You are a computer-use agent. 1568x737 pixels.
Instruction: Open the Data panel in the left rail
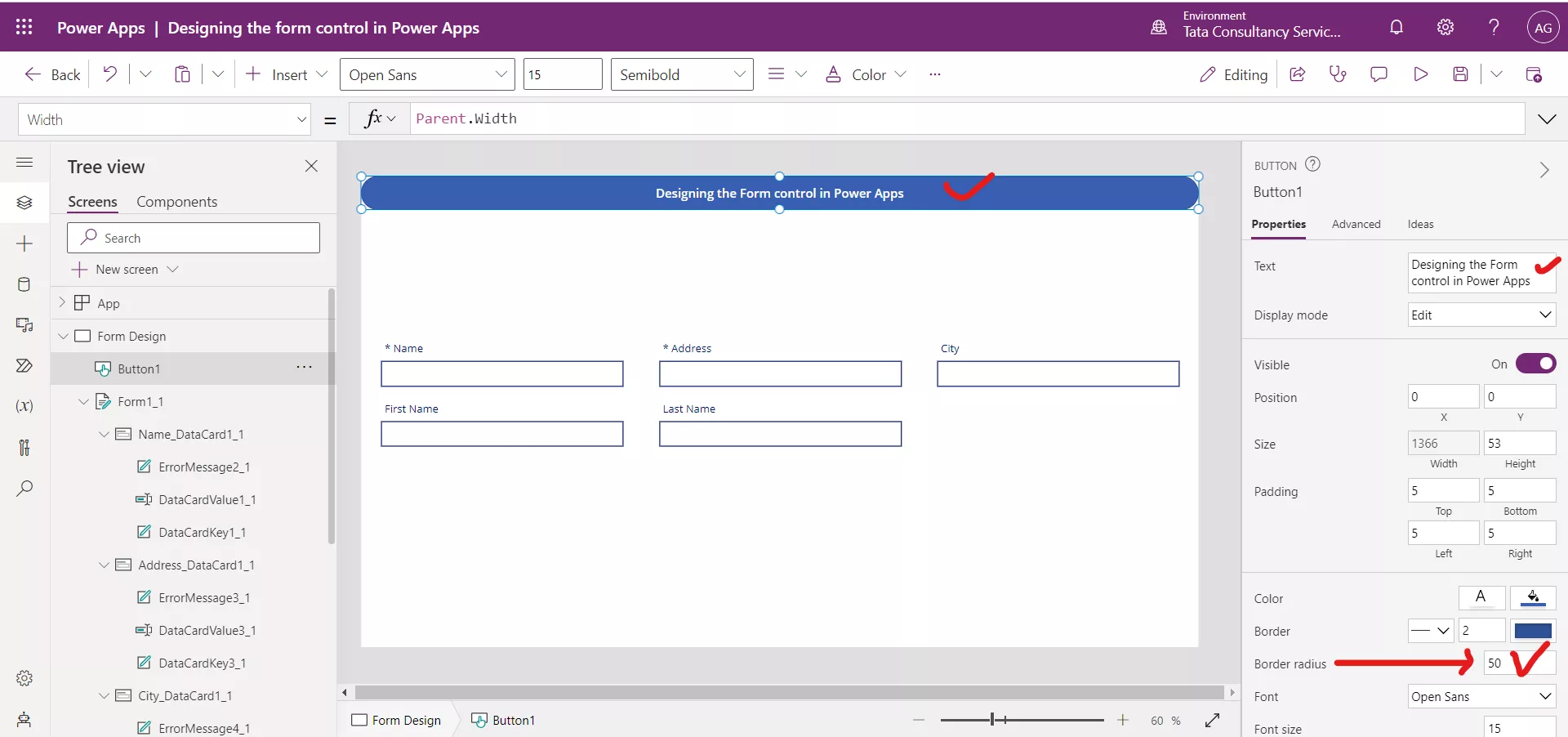tap(24, 284)
